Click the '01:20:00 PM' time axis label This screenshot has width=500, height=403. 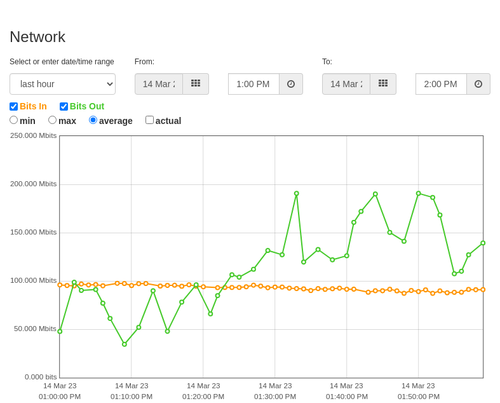203,397
